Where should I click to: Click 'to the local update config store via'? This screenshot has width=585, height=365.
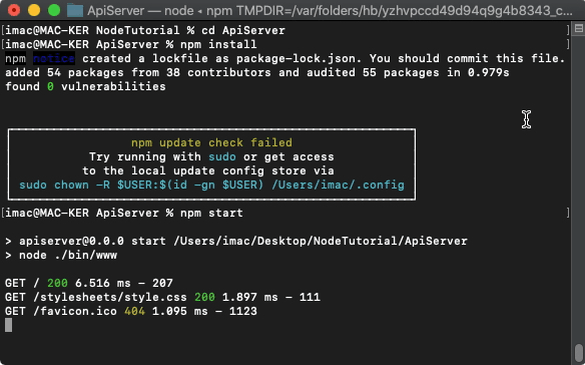pyautogui.click(x=208, y=171)
